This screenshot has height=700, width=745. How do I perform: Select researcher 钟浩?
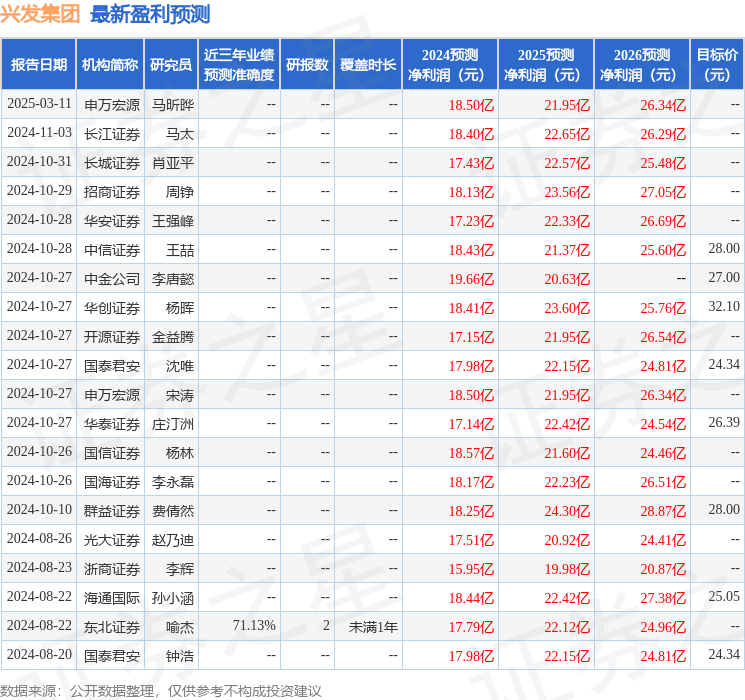point(180,656)
